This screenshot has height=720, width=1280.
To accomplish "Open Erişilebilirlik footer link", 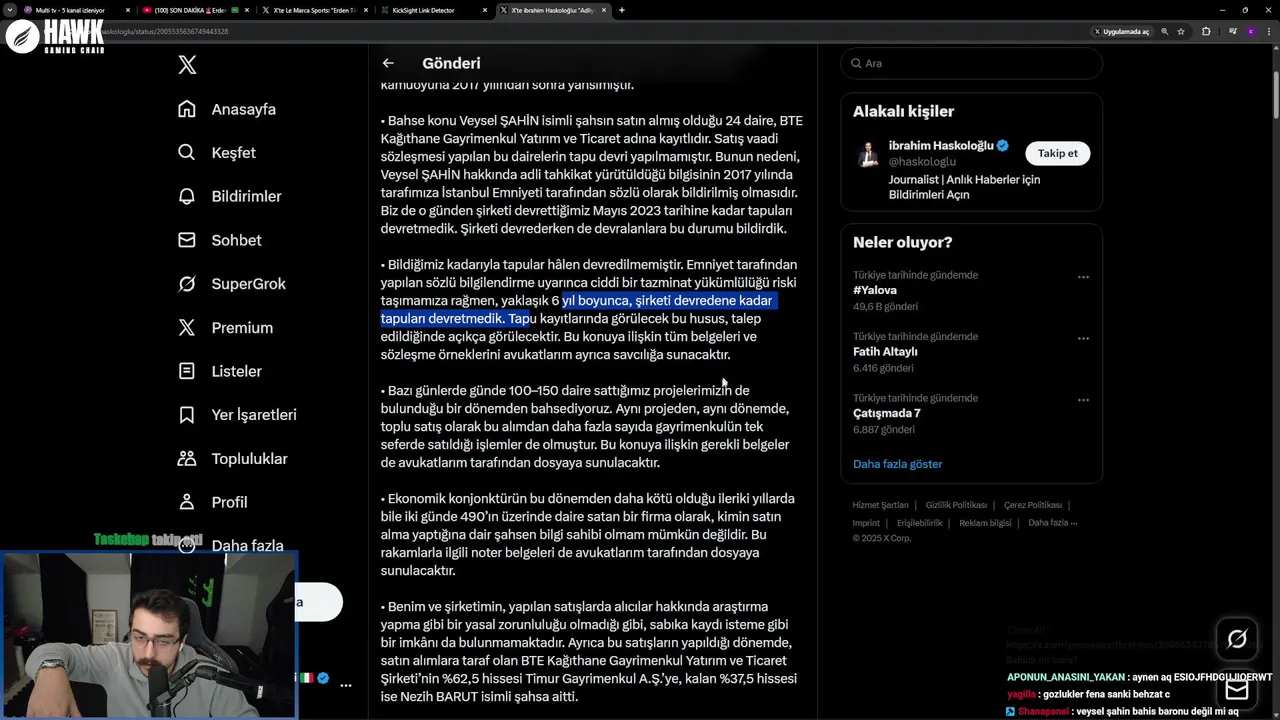I will coord(919,523).
